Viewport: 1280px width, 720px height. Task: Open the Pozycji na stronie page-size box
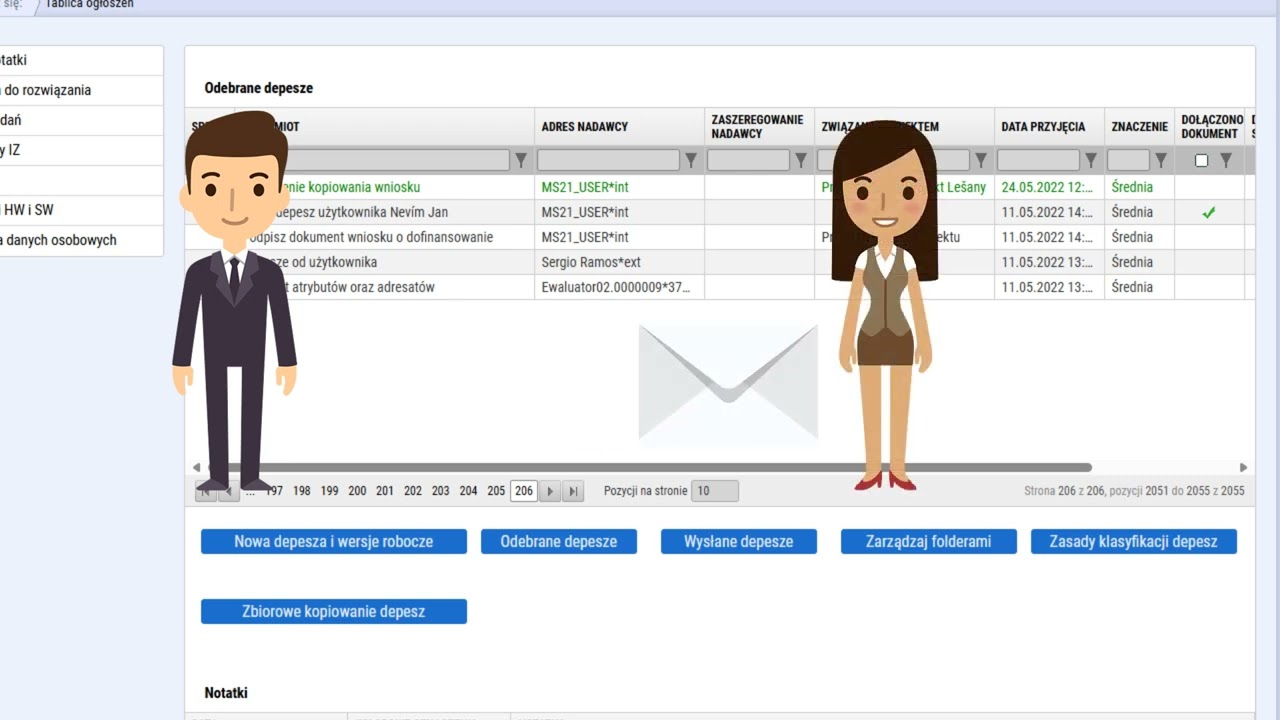(x=715, y=491)
